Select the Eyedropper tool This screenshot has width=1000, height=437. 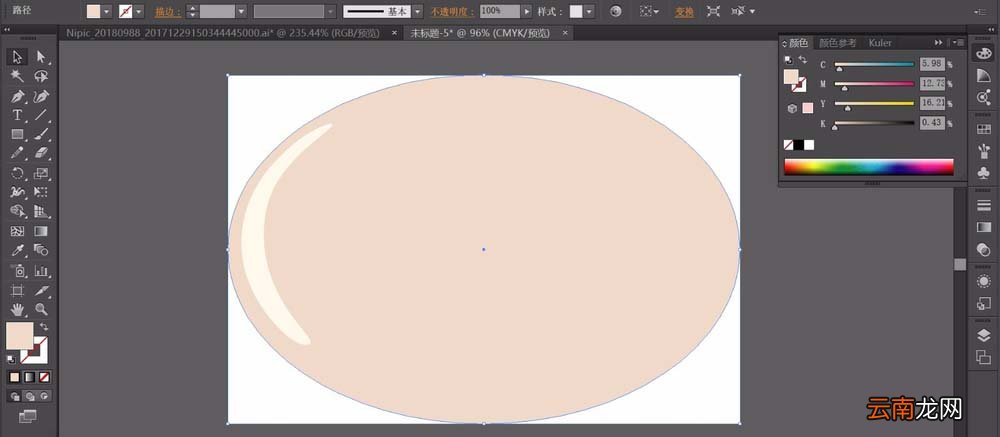tap(17, 251)
